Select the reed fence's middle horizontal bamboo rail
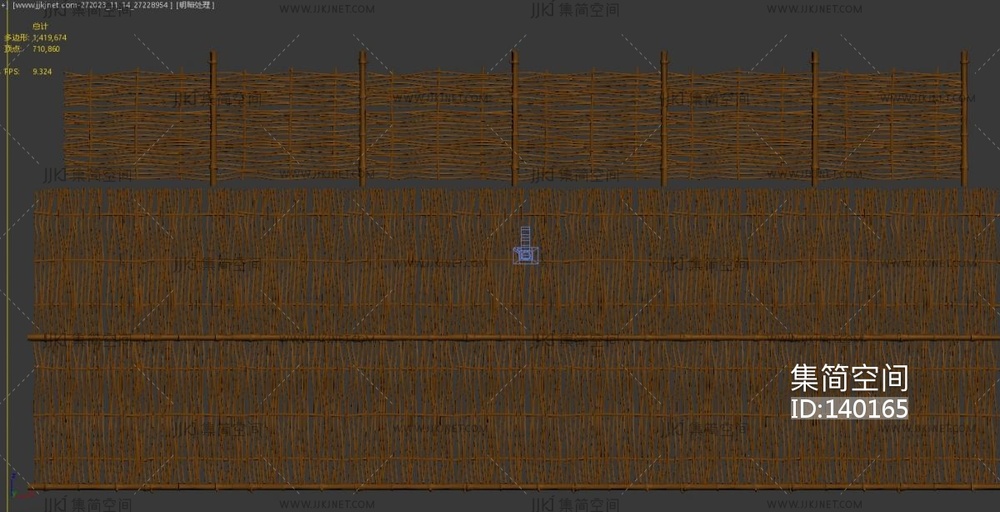 (500, 338)
